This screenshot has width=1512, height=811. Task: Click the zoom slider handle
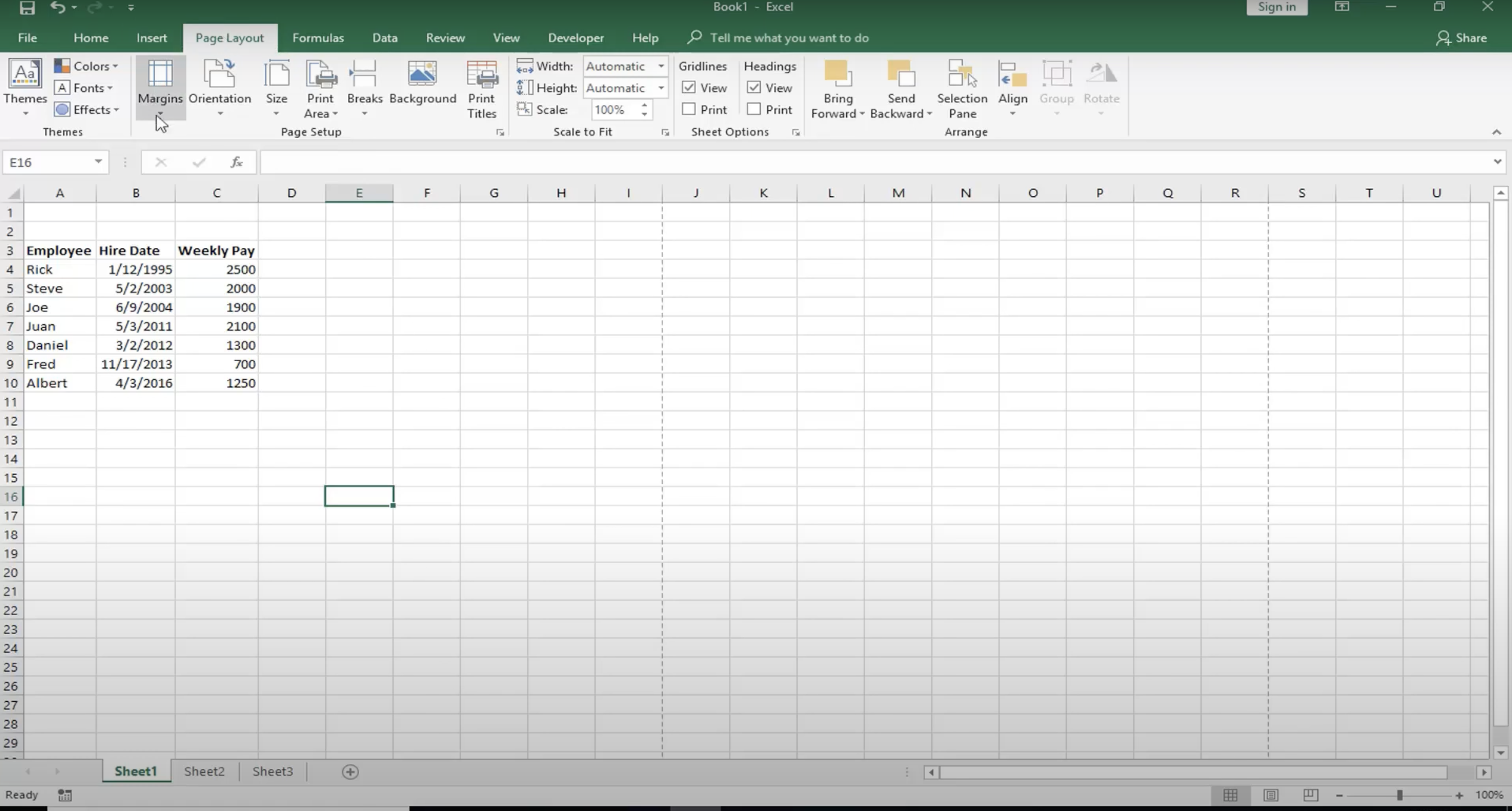point(1399,795)
